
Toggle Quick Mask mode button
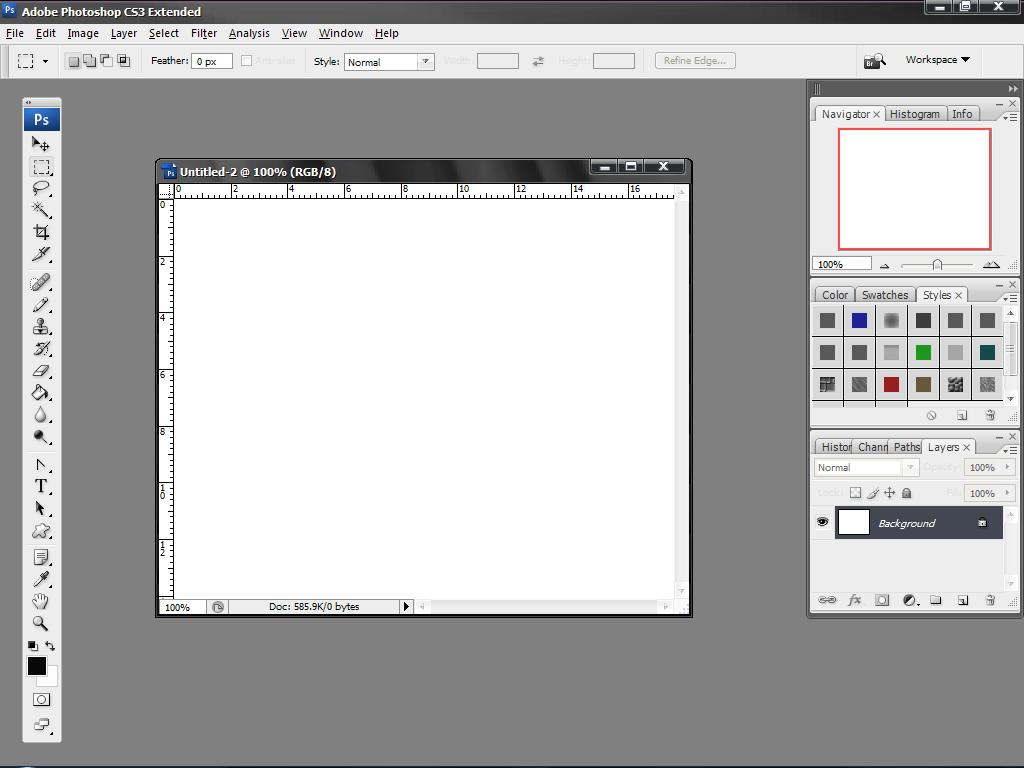click(x=41, y=699)
